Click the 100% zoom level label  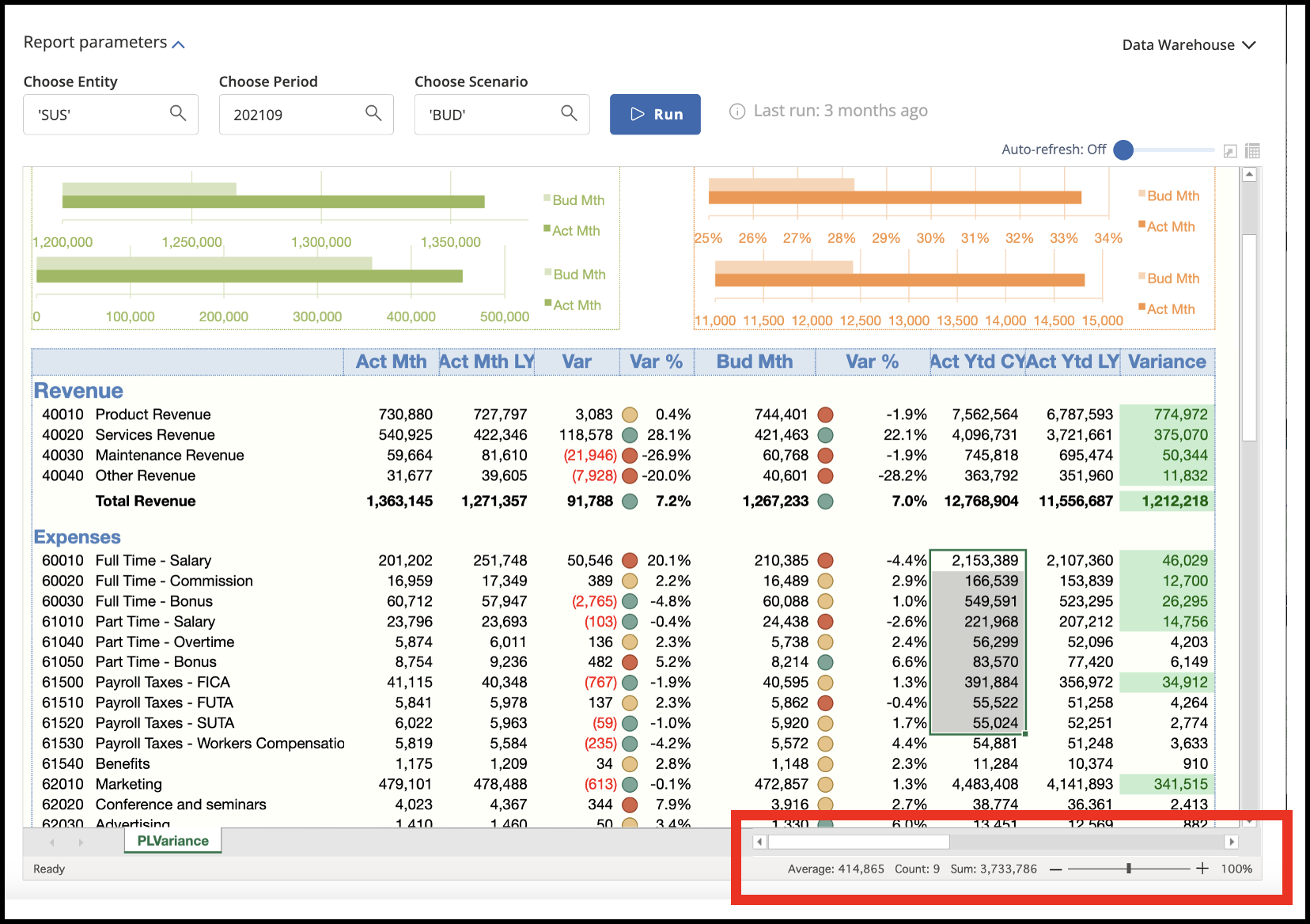[1236, 869]
